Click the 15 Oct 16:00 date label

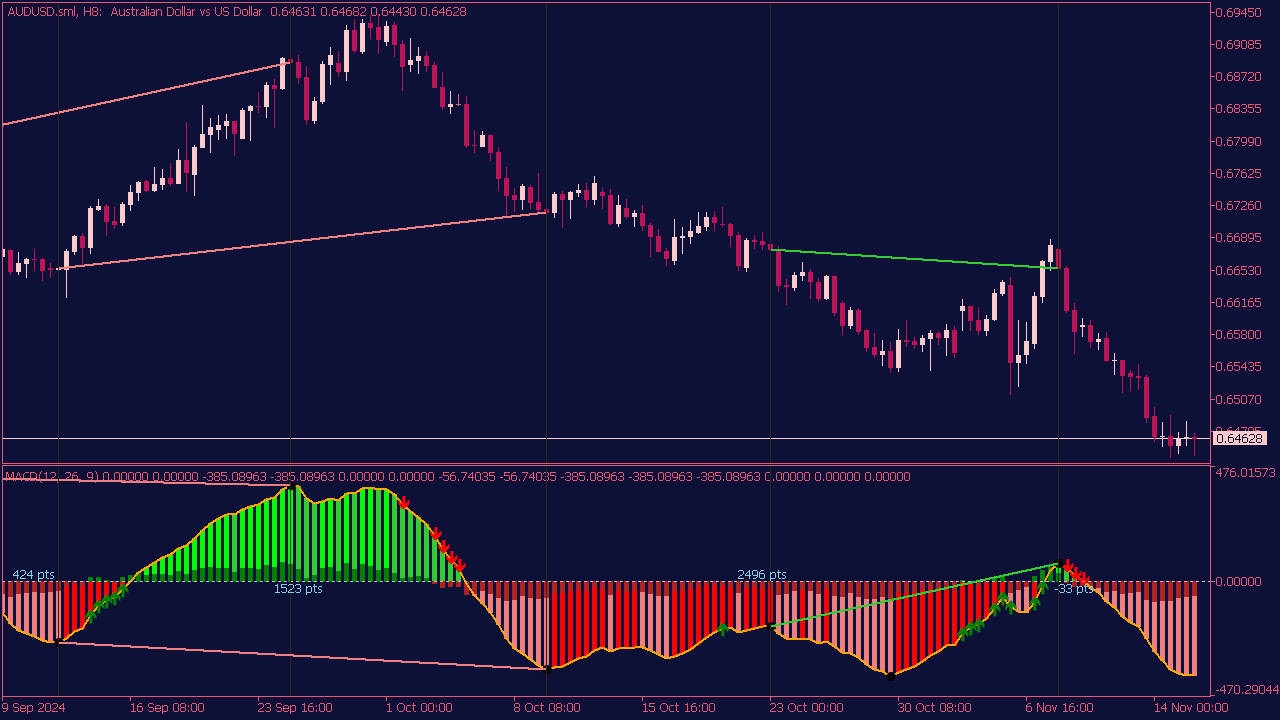[x=679, y=707]
